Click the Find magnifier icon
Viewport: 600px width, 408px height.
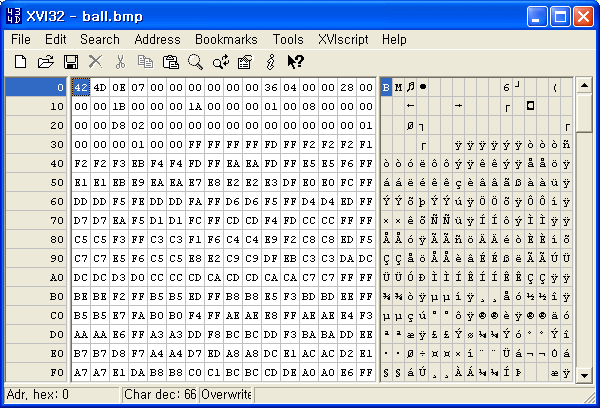point(195,62)
